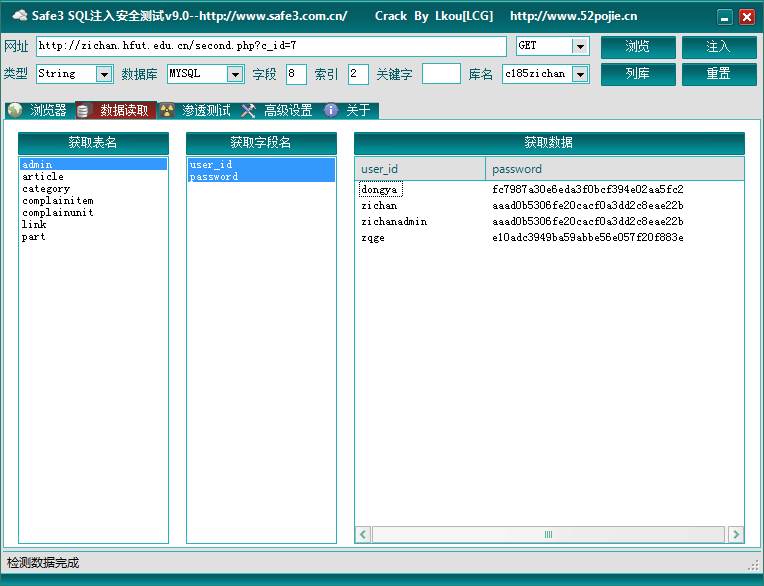This screenshot has width=764, height=586.
Task: Switch to the 高级设置 tab
Action: coord(278,111)
